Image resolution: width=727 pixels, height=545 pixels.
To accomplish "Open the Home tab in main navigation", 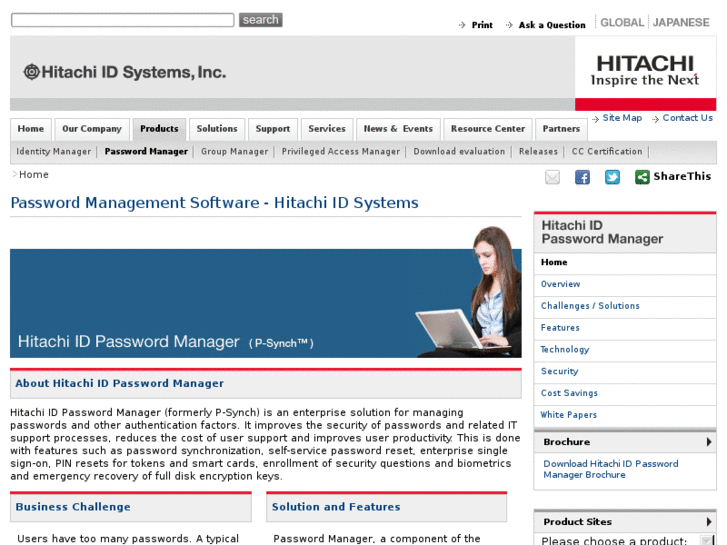I will (x=31, y=129).
